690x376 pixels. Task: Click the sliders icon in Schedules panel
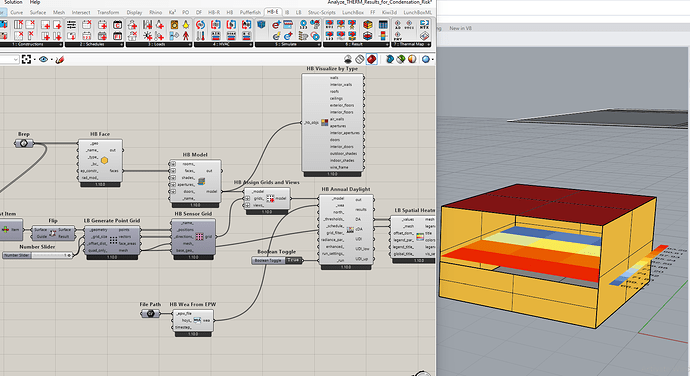71,25
